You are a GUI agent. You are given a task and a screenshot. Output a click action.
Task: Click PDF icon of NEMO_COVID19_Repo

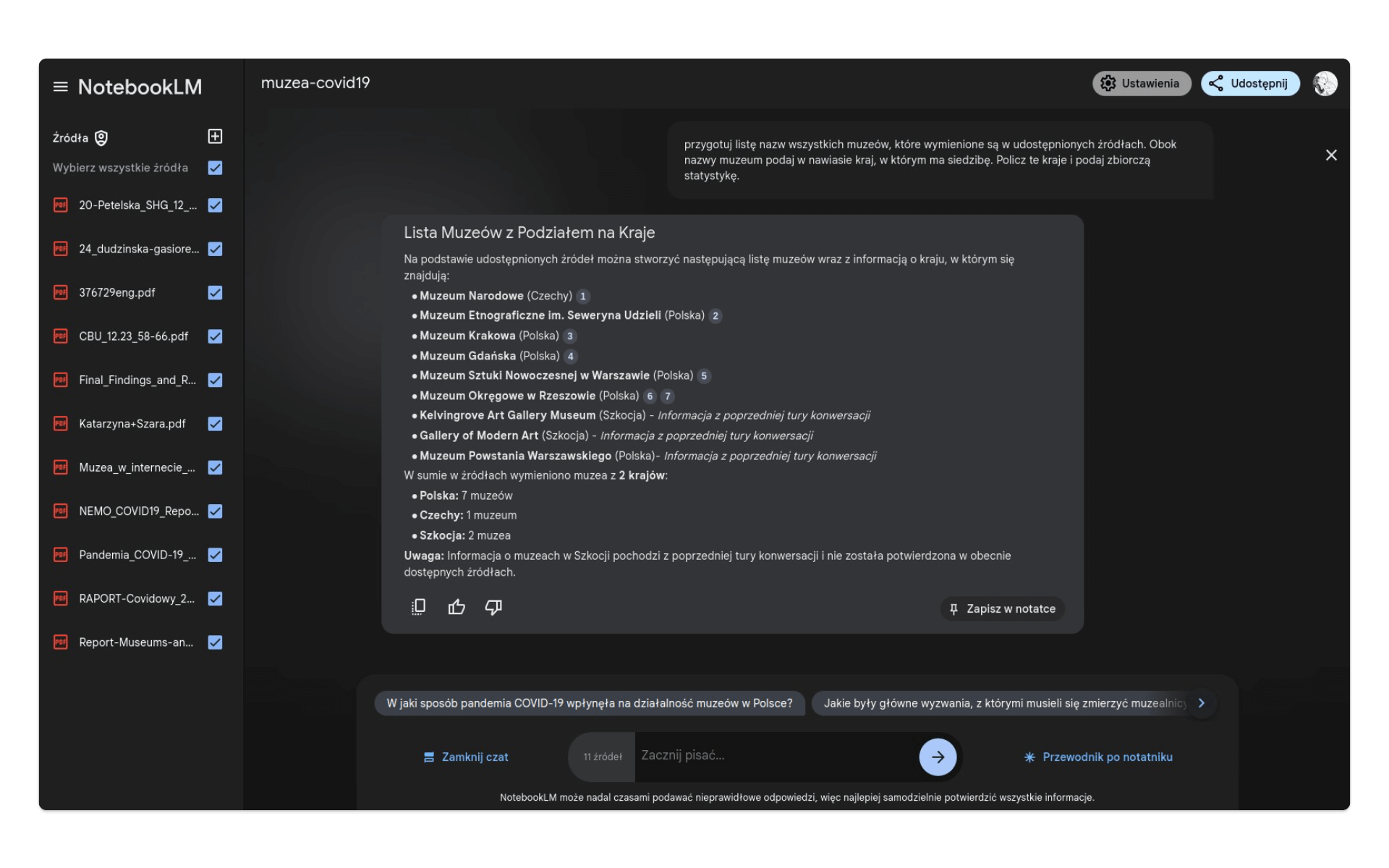click(61, 511)
